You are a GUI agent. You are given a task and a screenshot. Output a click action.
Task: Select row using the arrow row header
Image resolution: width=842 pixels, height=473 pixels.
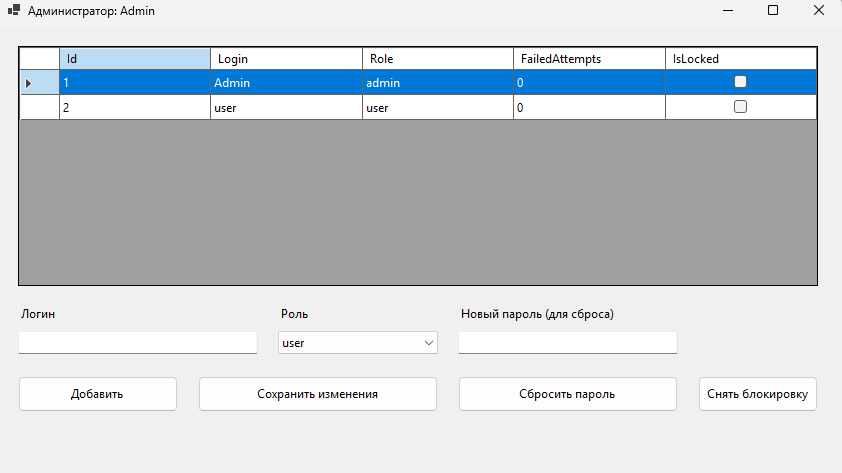tap(39, 82)
